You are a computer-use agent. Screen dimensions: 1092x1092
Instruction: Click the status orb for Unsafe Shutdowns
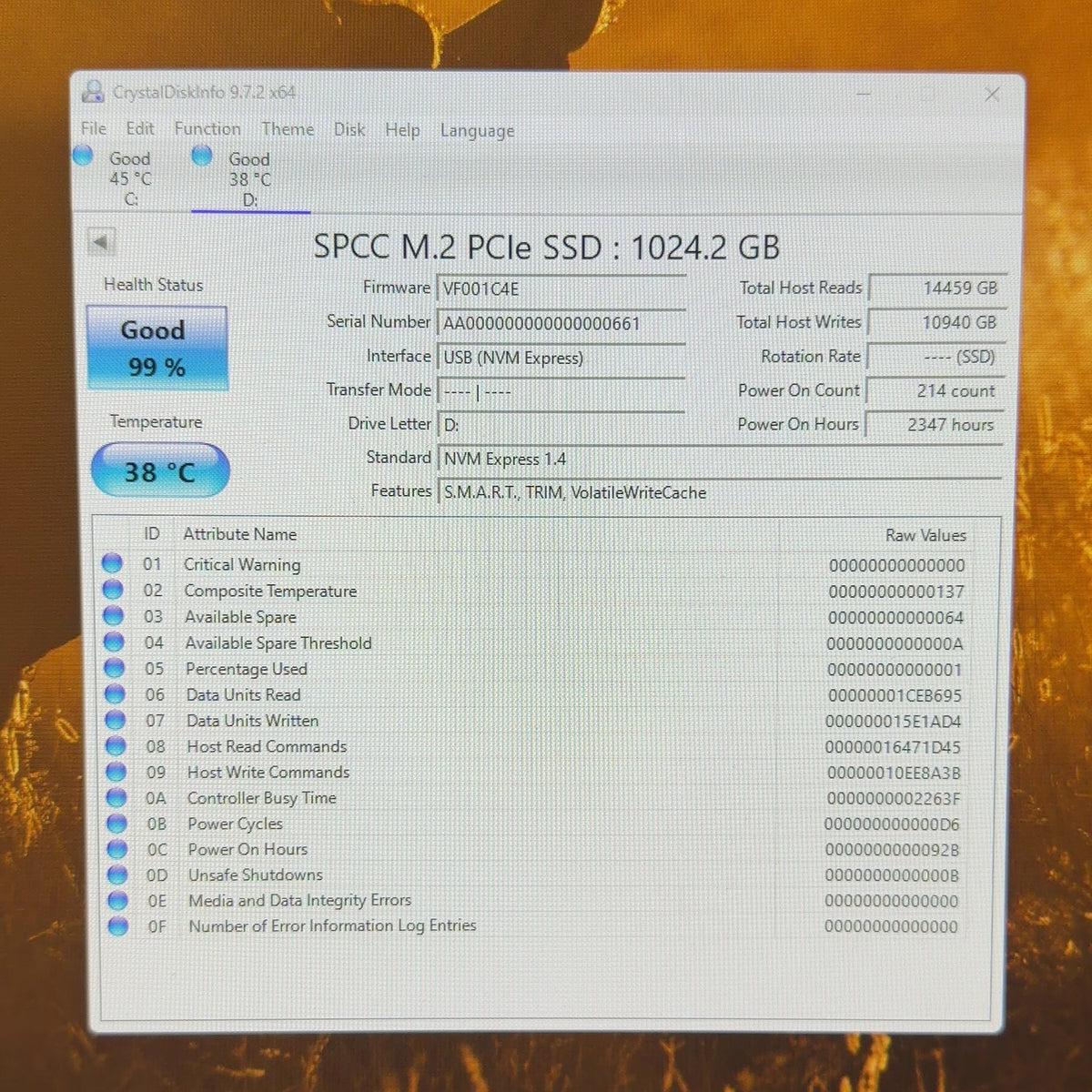[x=117, y=875]
